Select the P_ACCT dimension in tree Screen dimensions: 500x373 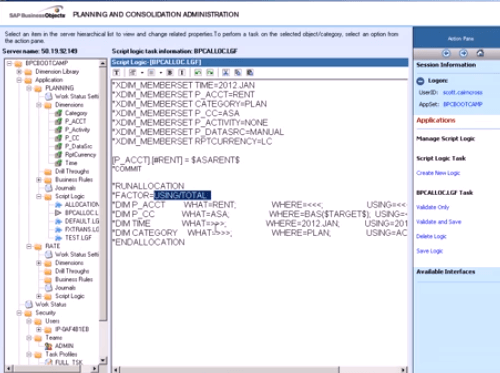tap(75, 121)
